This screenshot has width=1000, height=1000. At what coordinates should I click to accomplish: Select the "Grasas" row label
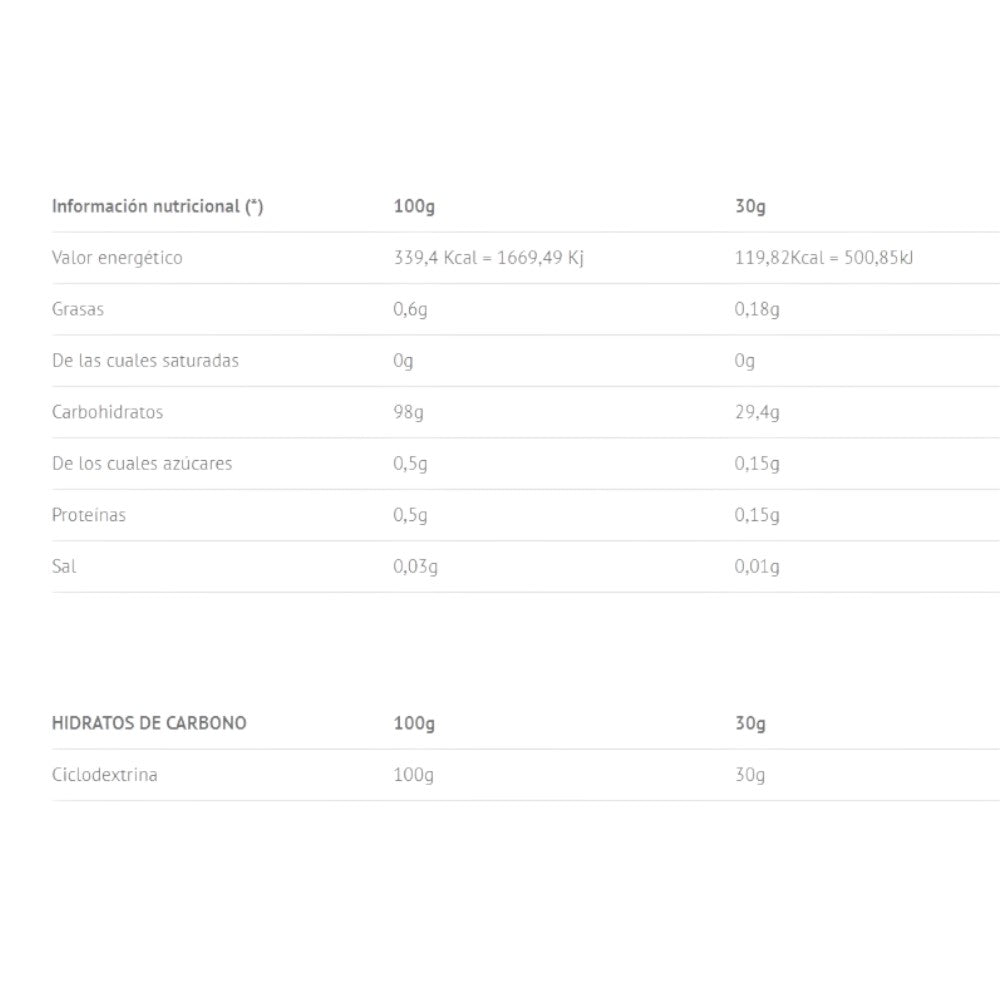(78, 309)
